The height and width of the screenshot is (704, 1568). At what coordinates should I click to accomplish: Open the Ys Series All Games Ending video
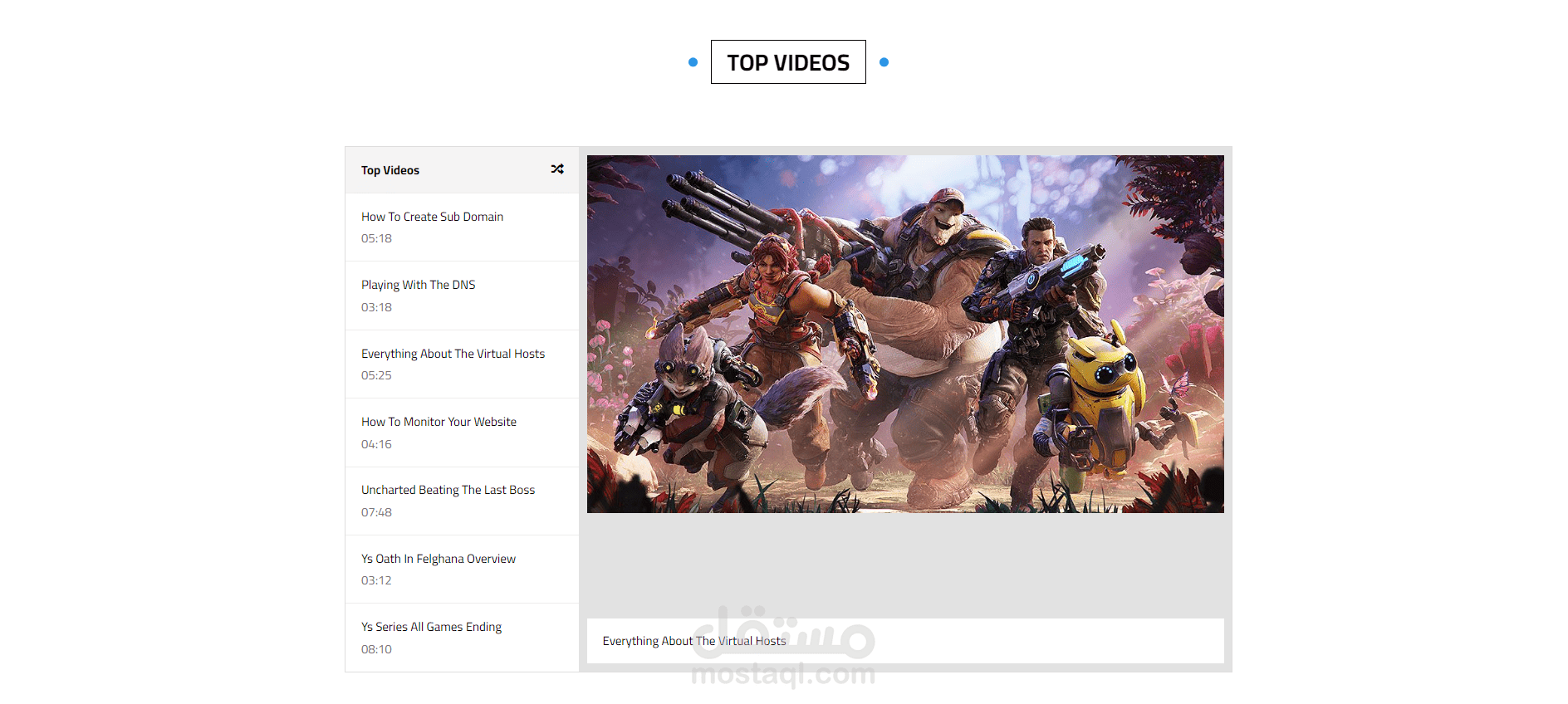click(462, 638)
